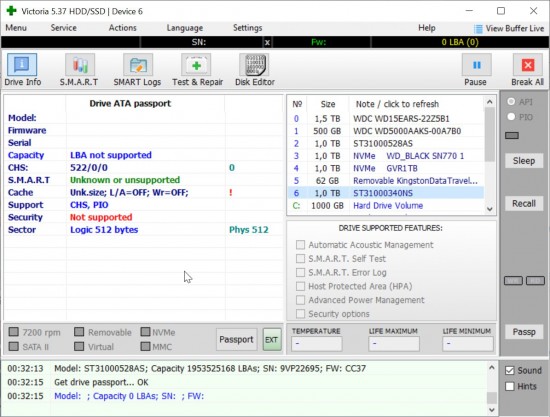This screenshot has width=550, height=417.
Task: Click the Passport button
Action: (x=236, y=339)
